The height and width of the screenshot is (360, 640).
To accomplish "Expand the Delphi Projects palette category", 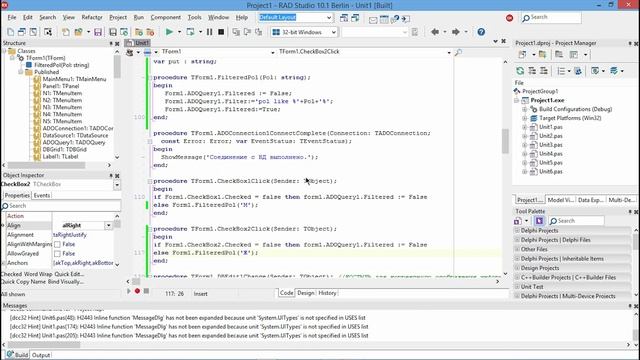I will (x=517, y=231).
